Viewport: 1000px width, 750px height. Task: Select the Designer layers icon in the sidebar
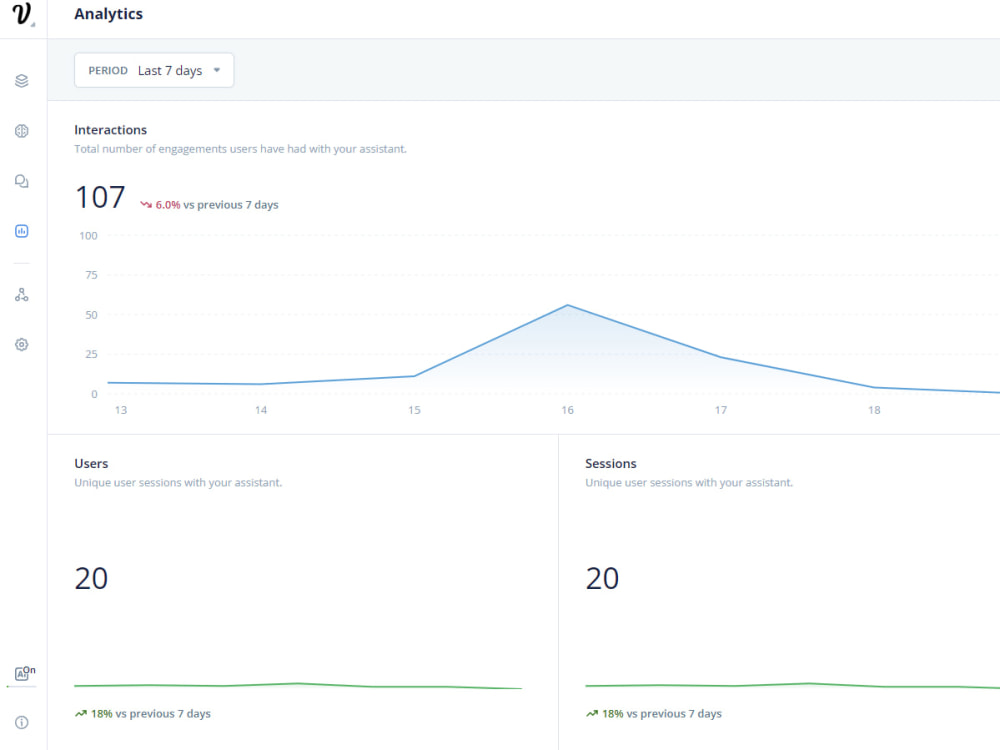tap(21, 81)
